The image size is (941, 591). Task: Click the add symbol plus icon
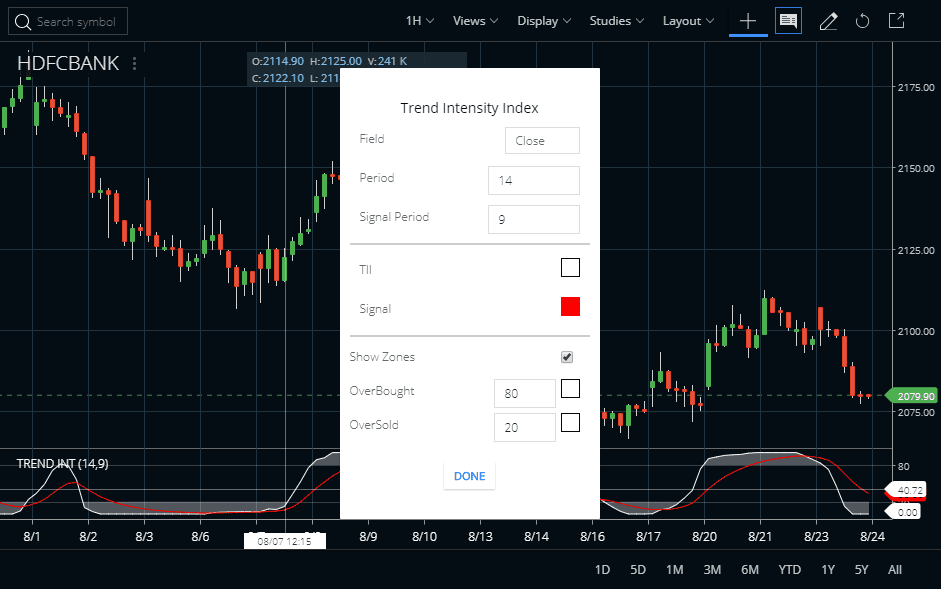coord(748,20)
